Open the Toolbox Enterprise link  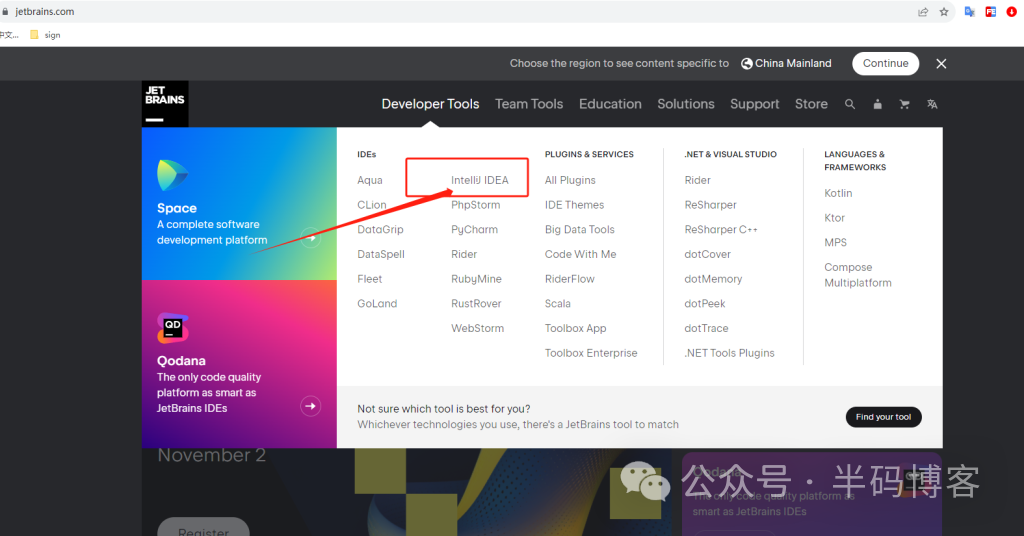[591, 353]
